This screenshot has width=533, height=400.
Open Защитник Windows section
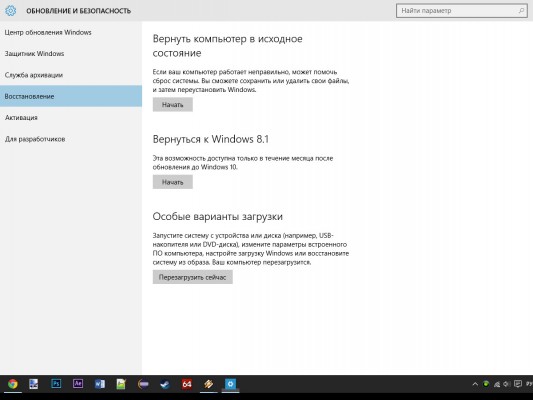pyautogui.click(x=34, y=54)
